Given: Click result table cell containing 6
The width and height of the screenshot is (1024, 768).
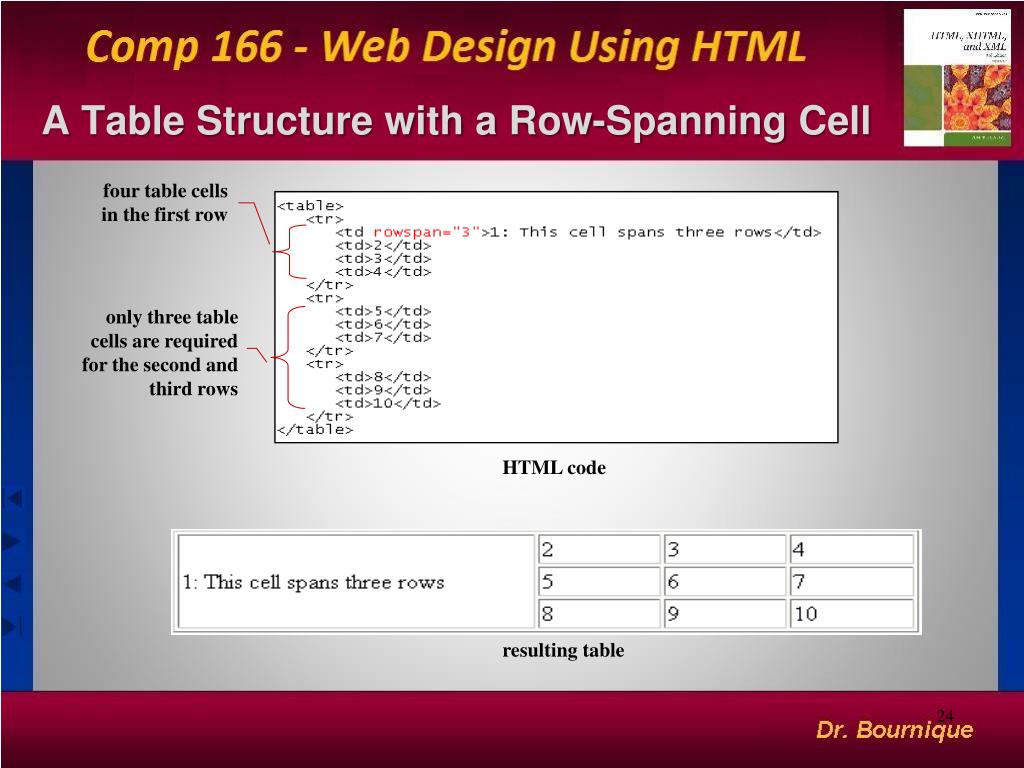Looking at the screenshot, I should pyautogui.click(x=725, y=581).
